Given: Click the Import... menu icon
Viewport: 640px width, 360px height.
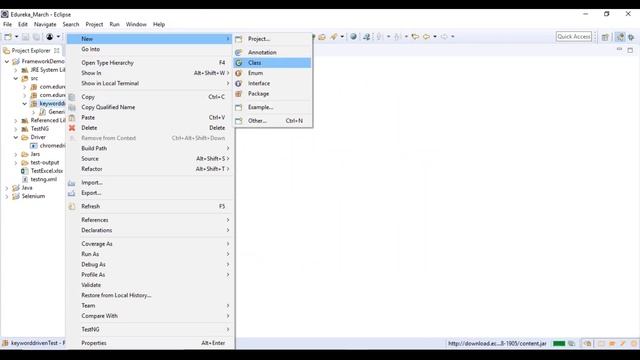Looking at the screenshot, I should click(x=72, y=183).
